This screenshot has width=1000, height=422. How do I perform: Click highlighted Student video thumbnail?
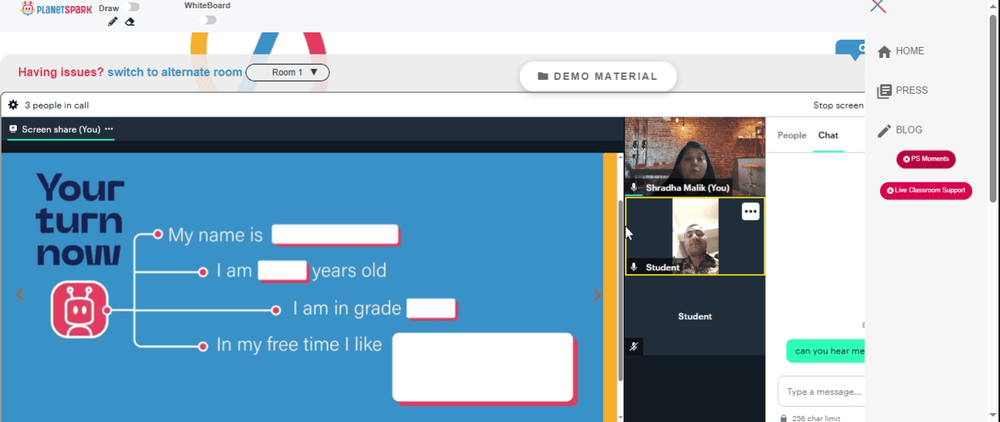click(695, 236)
